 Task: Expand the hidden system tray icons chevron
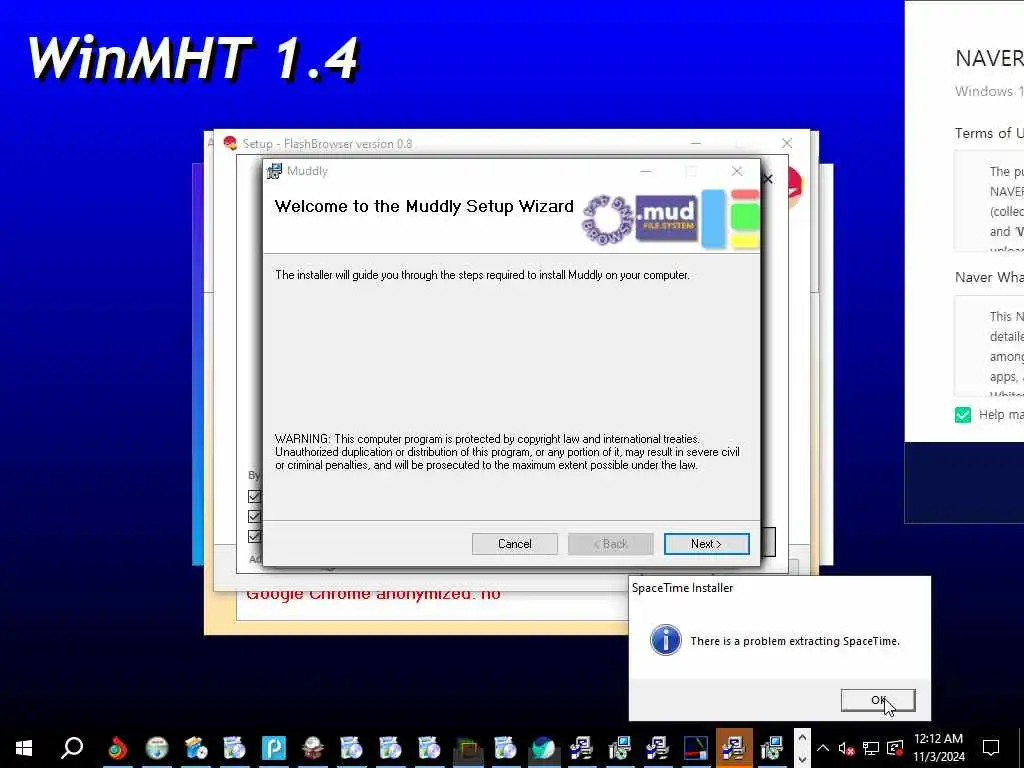point(823,748)
